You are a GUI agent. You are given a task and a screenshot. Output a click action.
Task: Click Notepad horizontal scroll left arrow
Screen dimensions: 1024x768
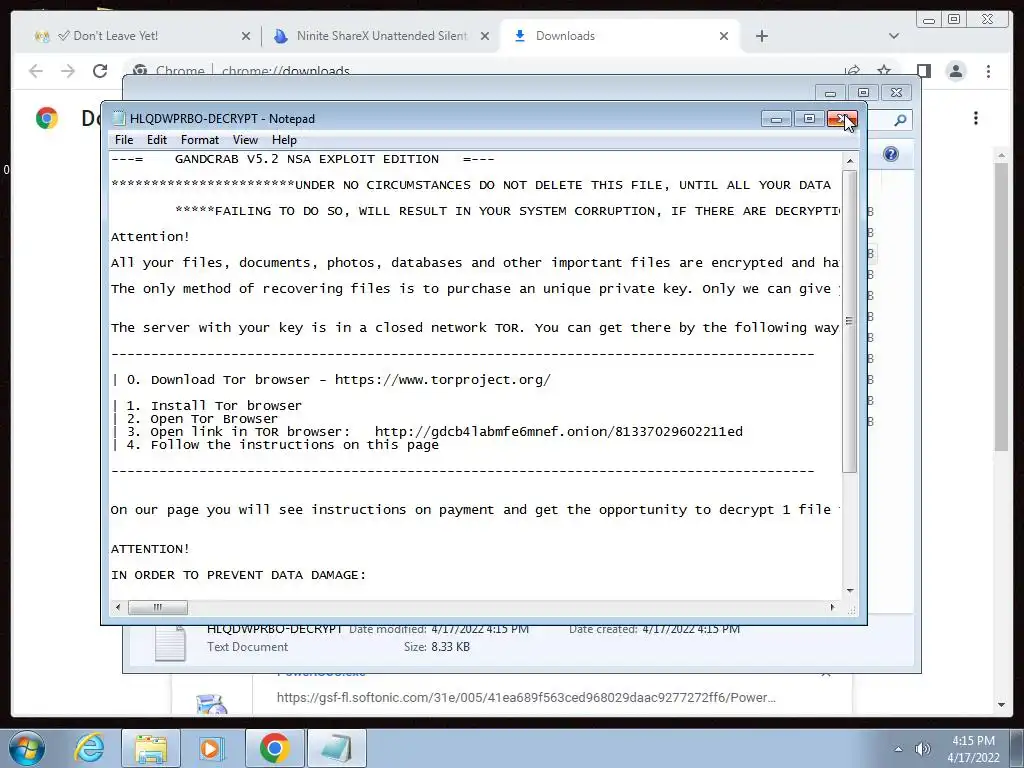coord(118,607)
